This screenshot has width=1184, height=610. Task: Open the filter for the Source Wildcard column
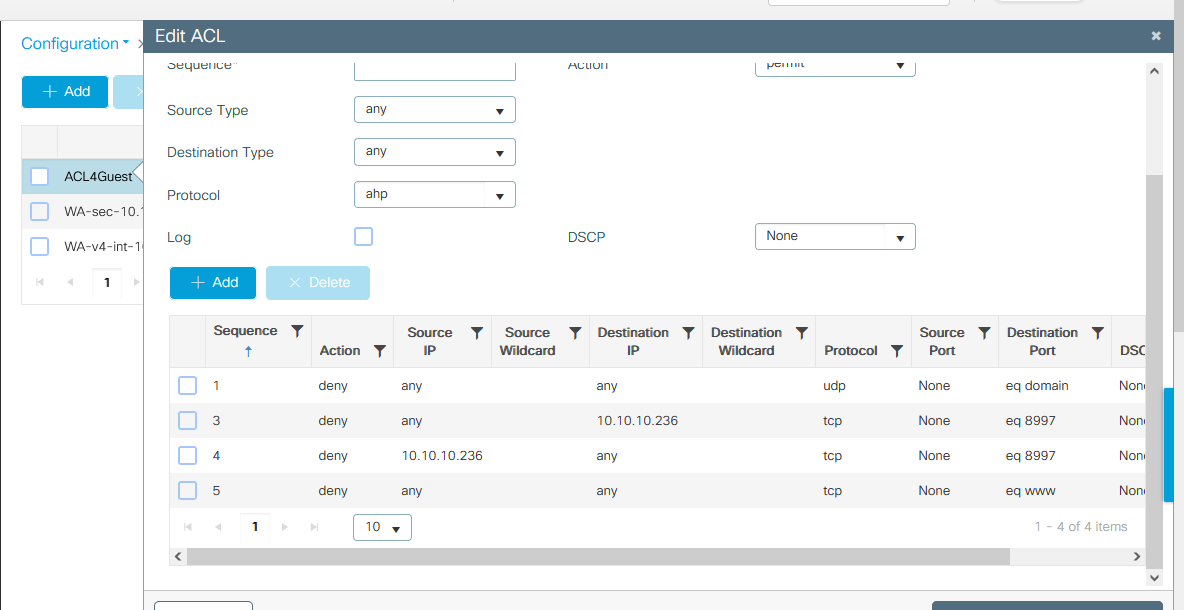click(575, 332)
